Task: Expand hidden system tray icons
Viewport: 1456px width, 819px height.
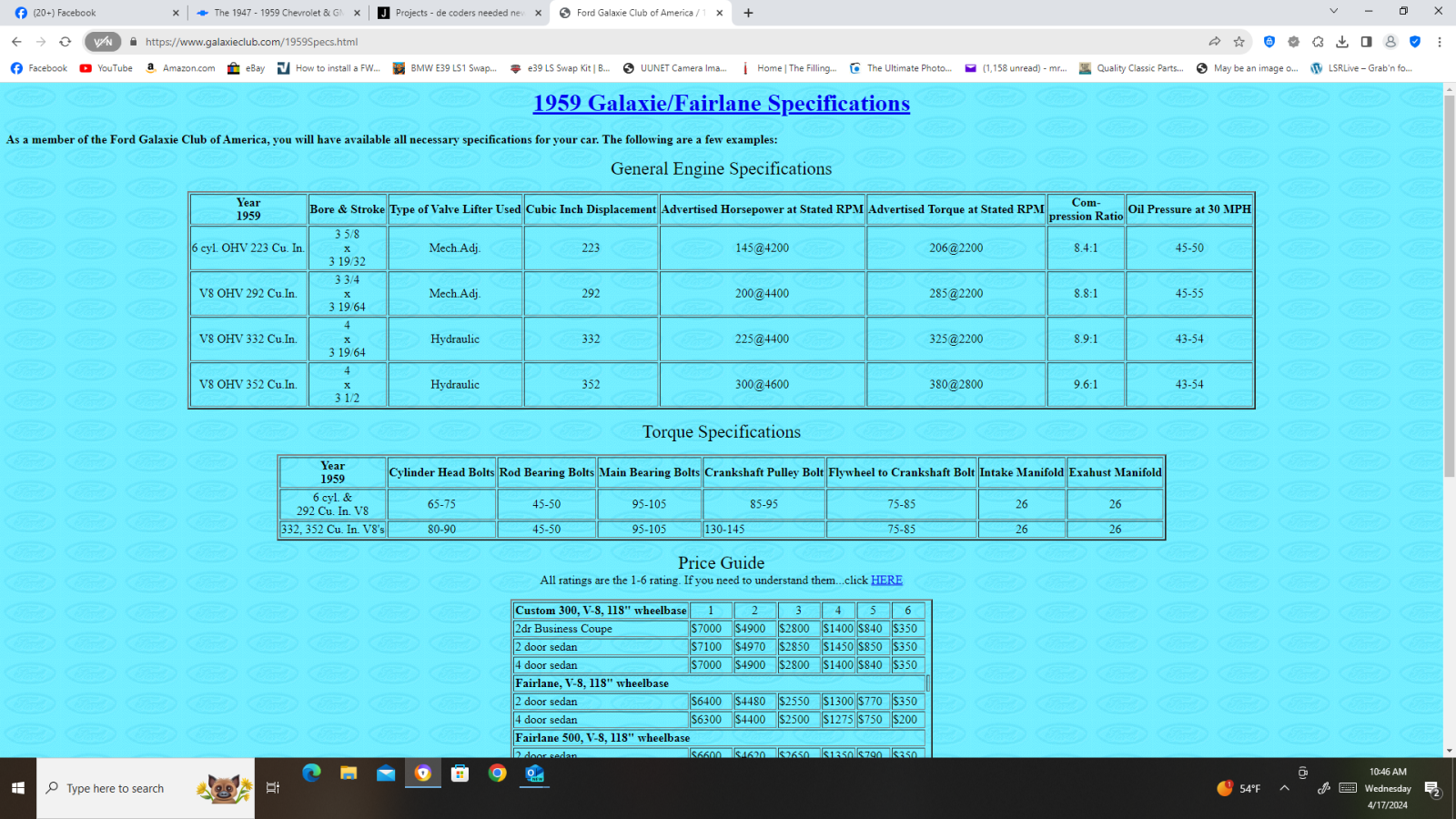Action: tap(1284, 788)
